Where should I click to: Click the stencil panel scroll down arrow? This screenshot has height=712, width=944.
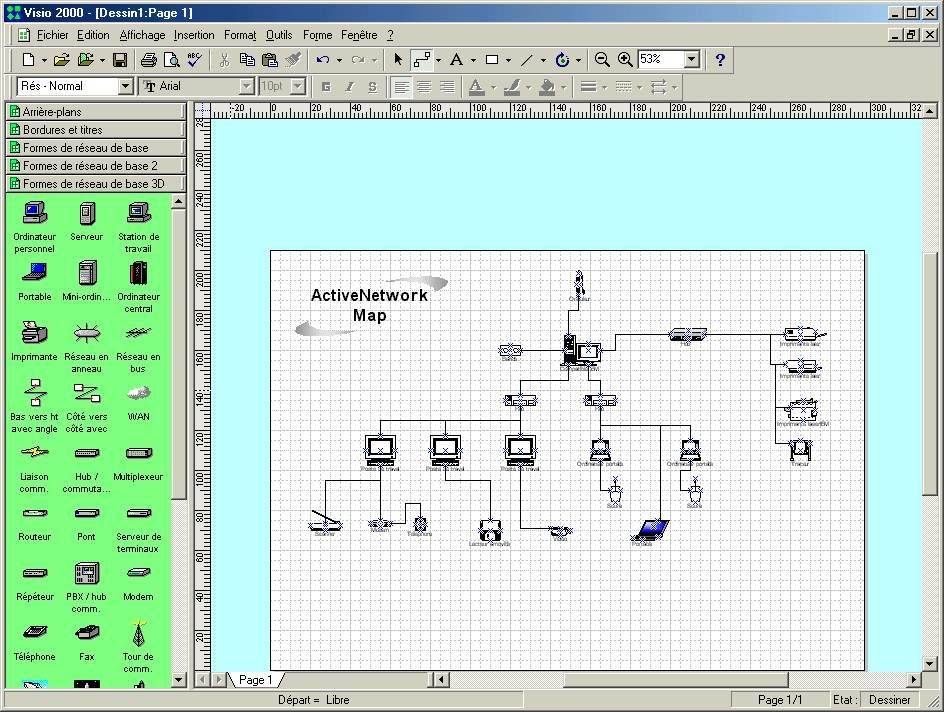[x=178, y=679]
